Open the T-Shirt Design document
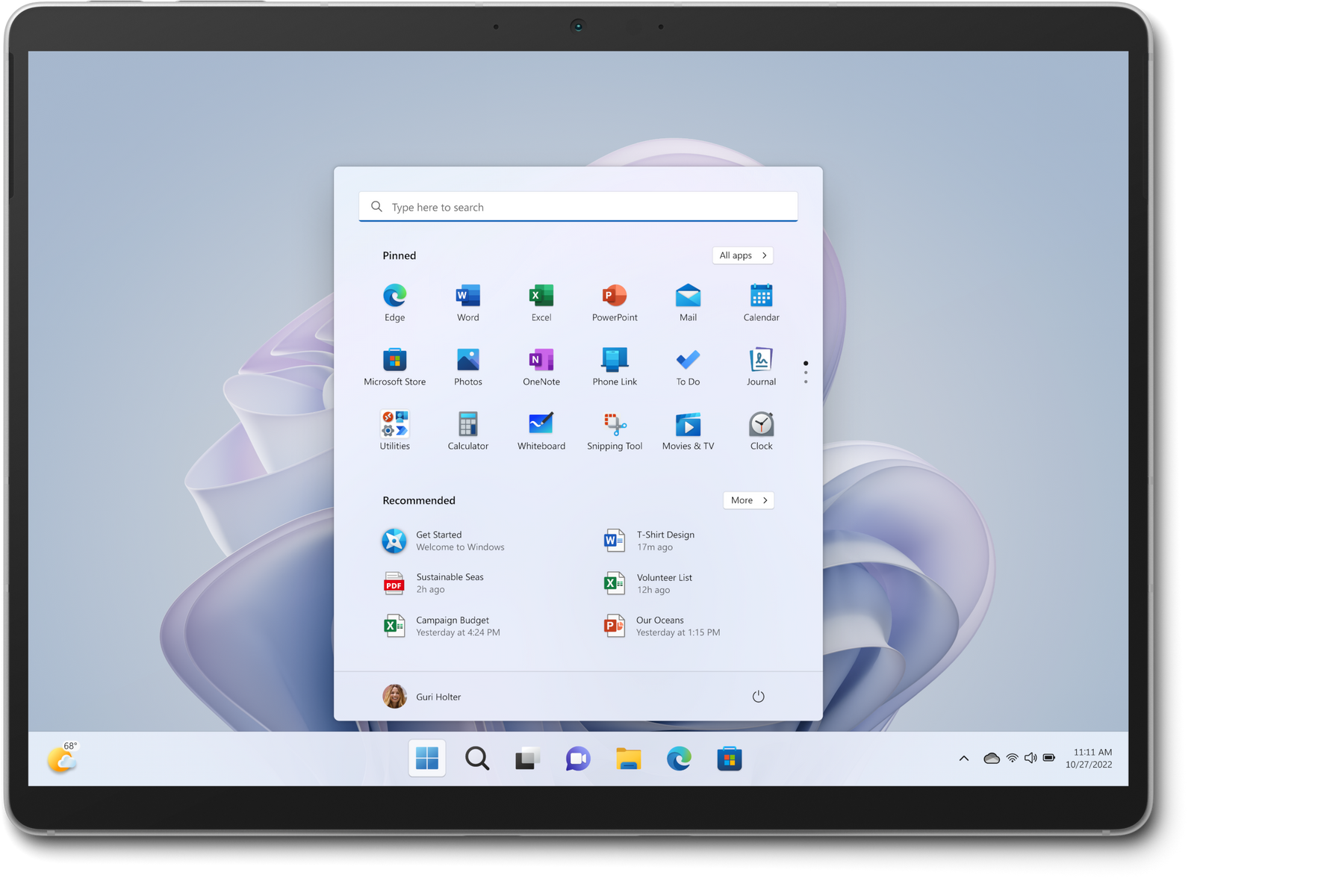1321x896 pixels. [x=650, y=541]
